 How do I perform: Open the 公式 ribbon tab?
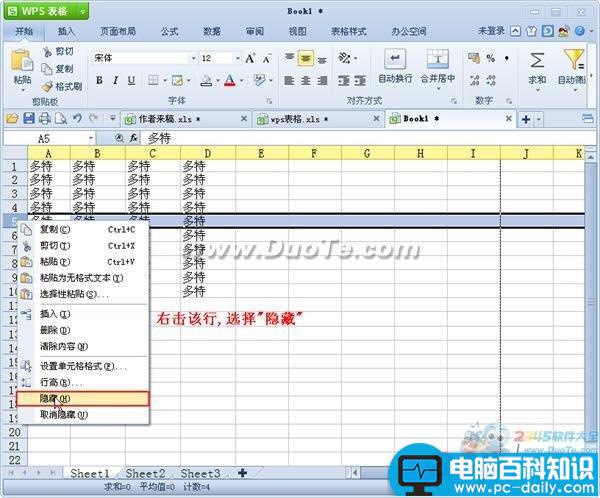pos(169,31)
